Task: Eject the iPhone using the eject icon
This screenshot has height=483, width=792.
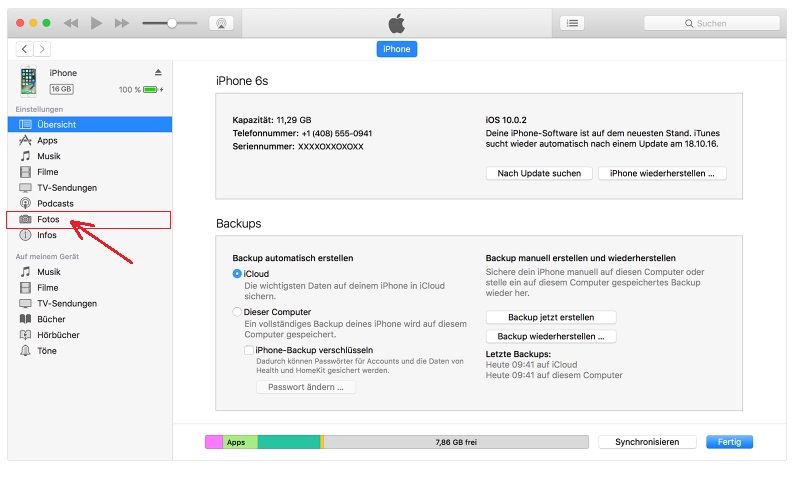Action: coord(157,73)
